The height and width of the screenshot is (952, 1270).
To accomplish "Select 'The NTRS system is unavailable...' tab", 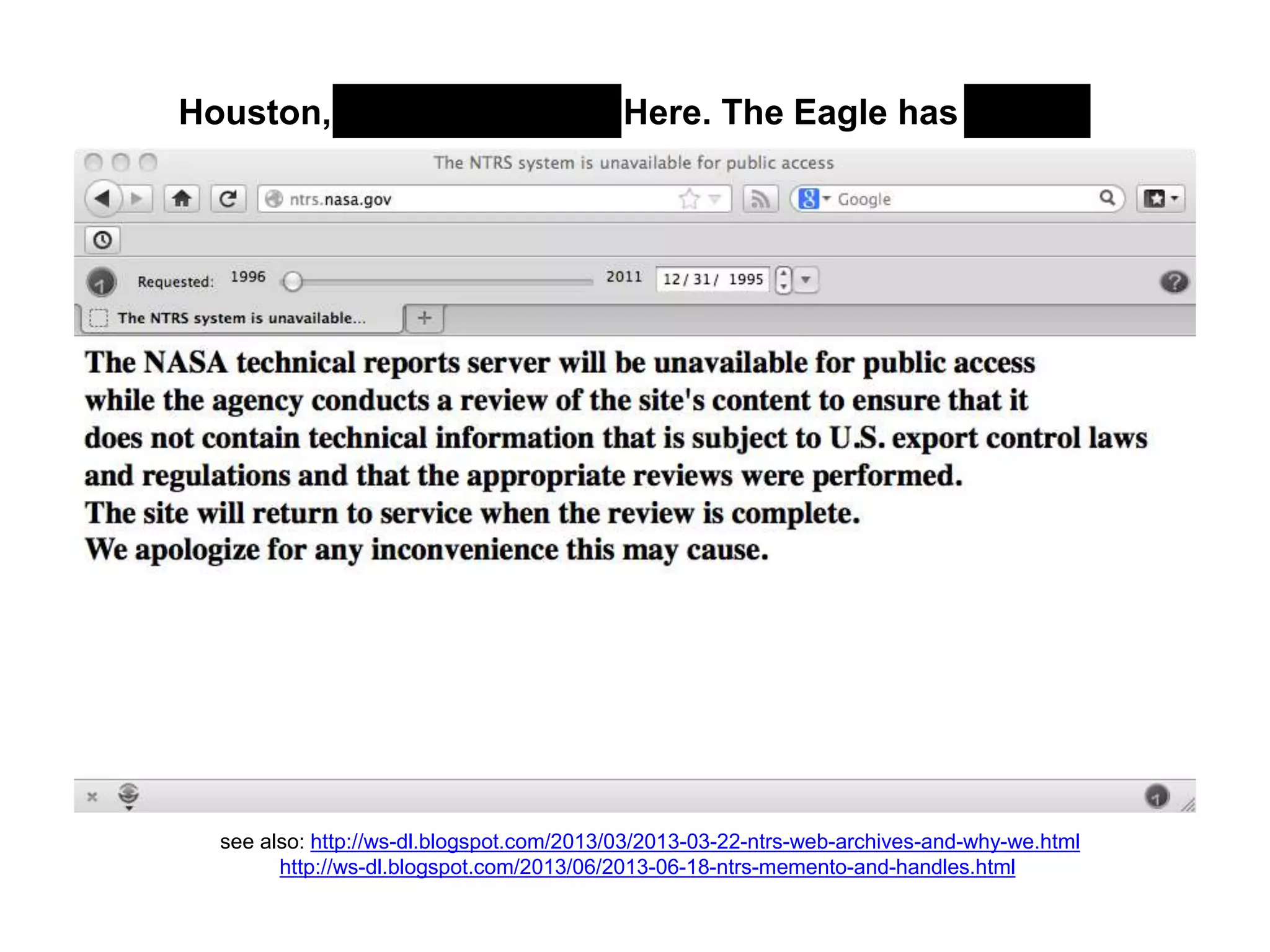I will click(x=242, y=318).
